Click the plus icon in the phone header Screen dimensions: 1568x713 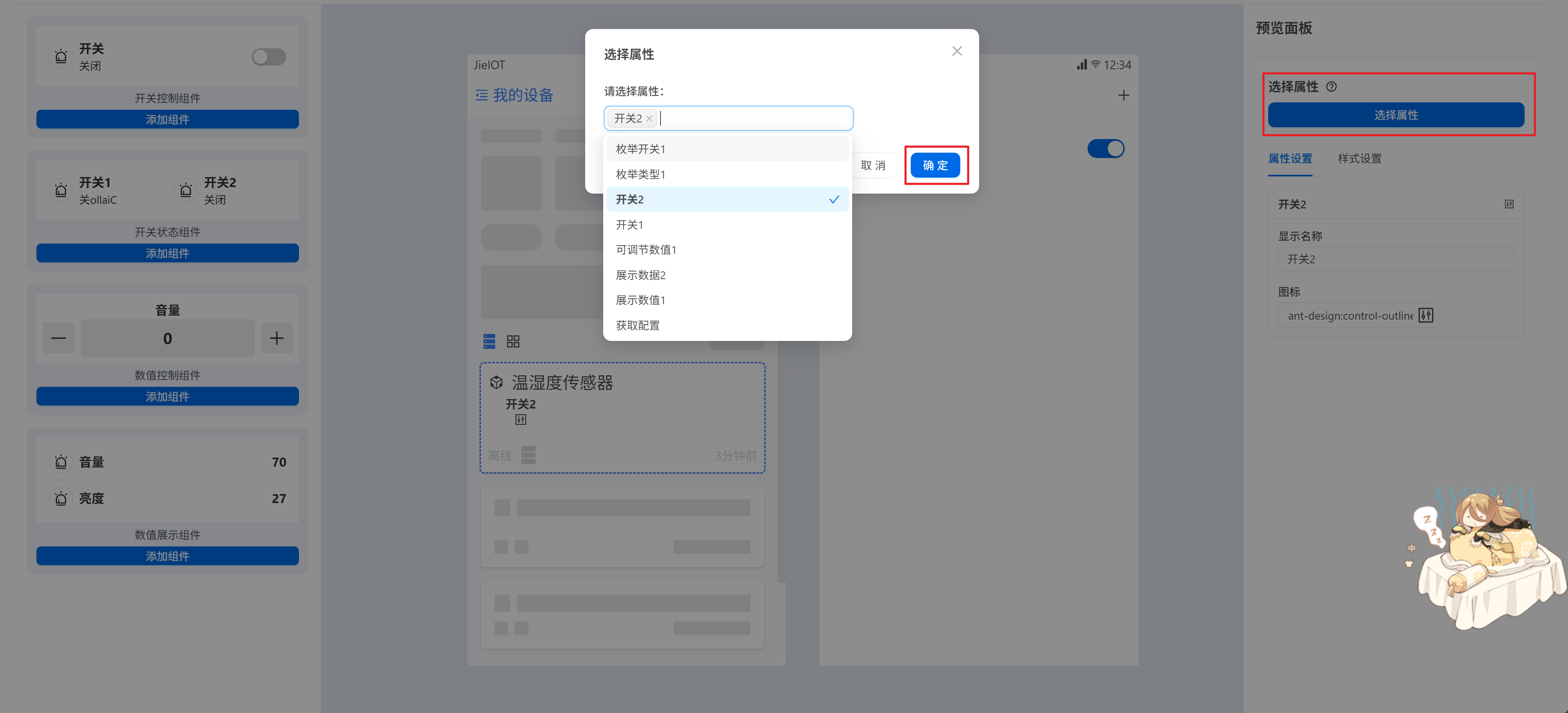point(1123,95)
